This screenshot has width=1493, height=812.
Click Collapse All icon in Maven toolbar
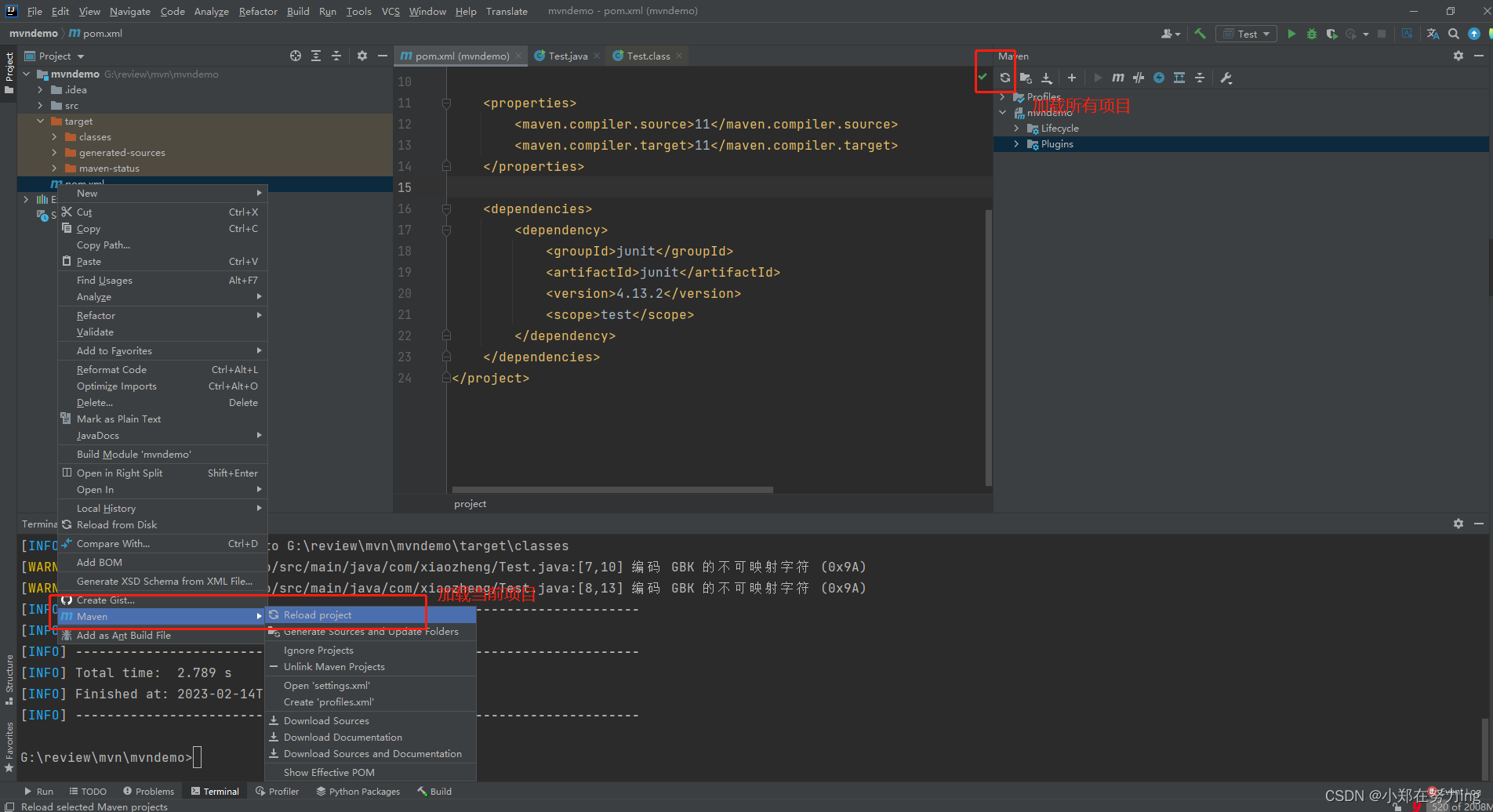tap(1200, 78)
